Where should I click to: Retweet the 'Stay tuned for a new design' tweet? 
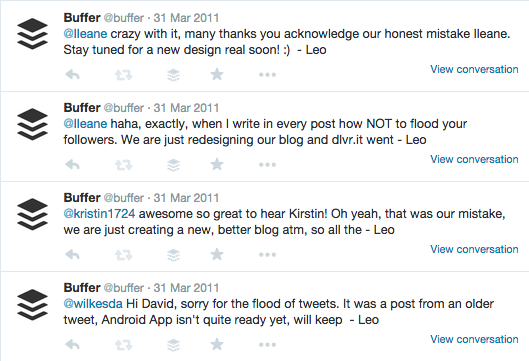click(x=123, y=75)
